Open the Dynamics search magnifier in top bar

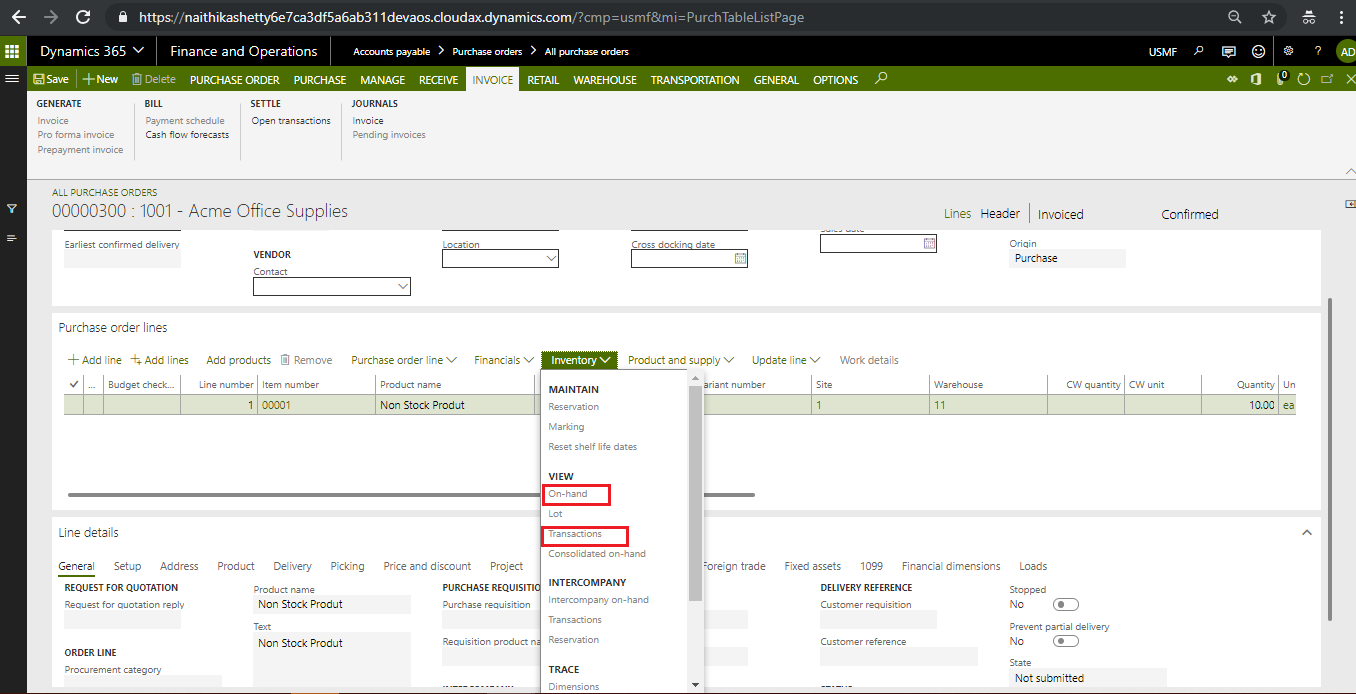tap(1200, 51)
